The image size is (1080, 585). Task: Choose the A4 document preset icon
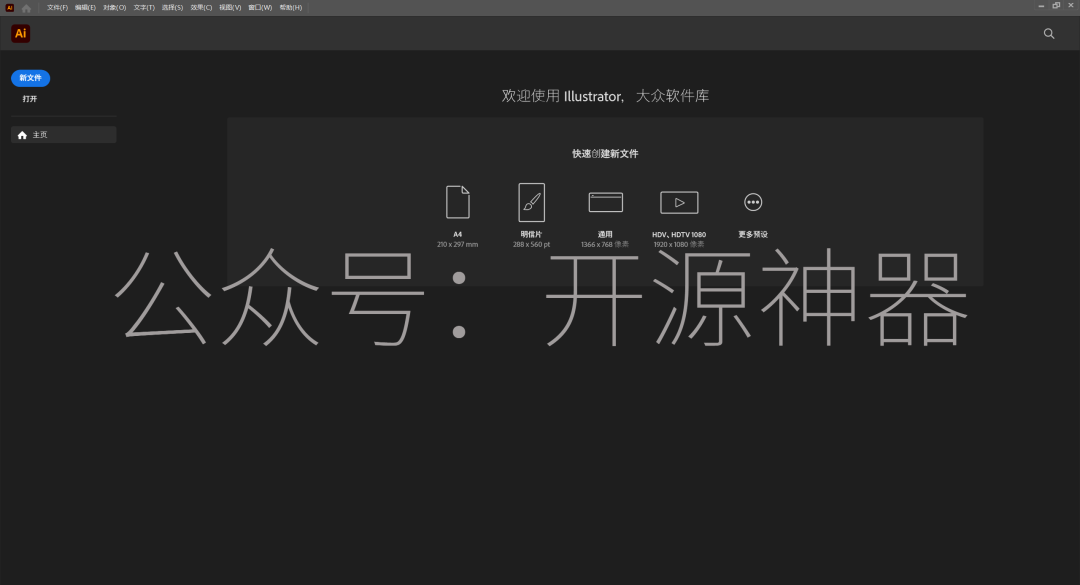click(458, 202)
